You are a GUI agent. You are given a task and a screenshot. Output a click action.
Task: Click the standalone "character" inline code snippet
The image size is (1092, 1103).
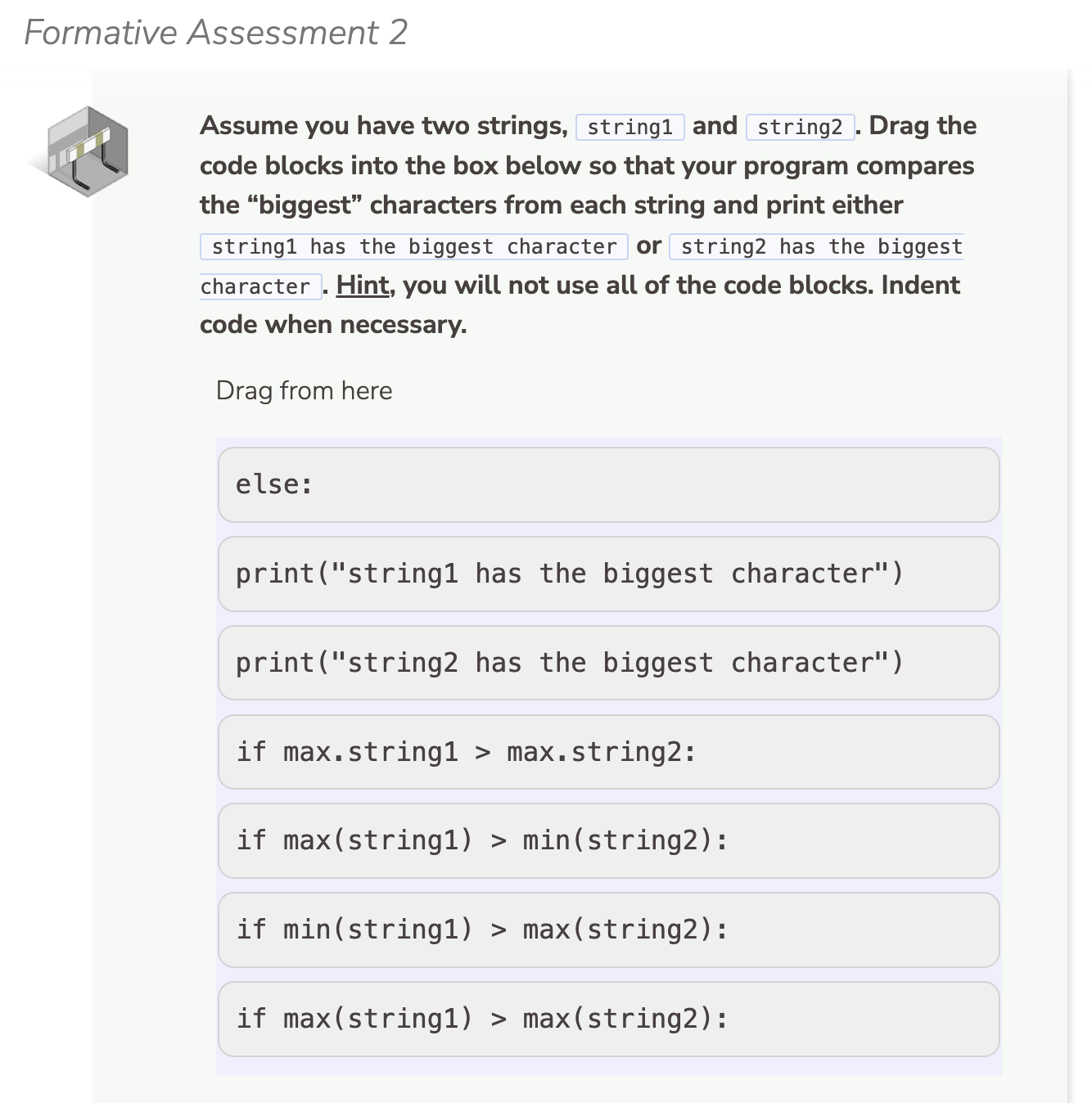click(x=255, y=287)
